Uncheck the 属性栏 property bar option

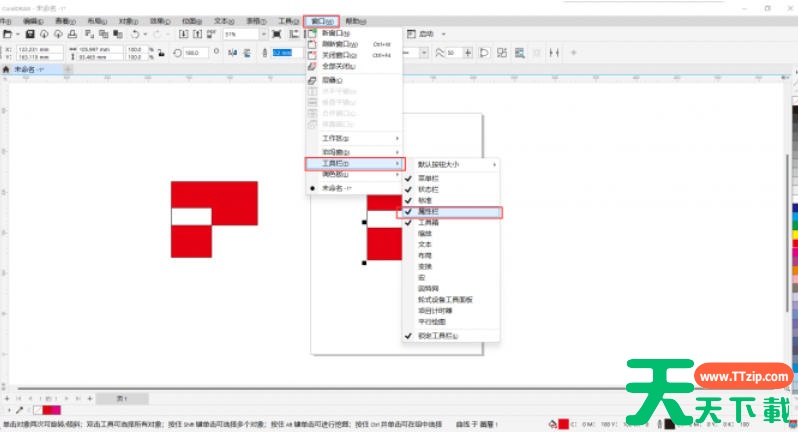431,212
